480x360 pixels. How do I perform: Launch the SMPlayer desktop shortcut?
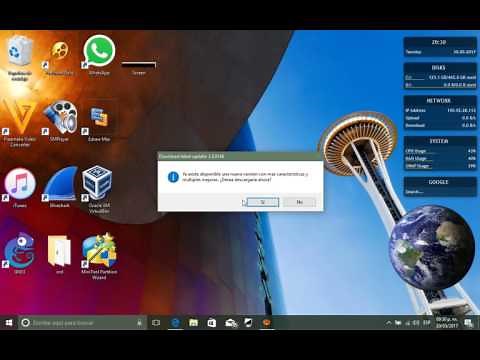[x=60, y=122]
